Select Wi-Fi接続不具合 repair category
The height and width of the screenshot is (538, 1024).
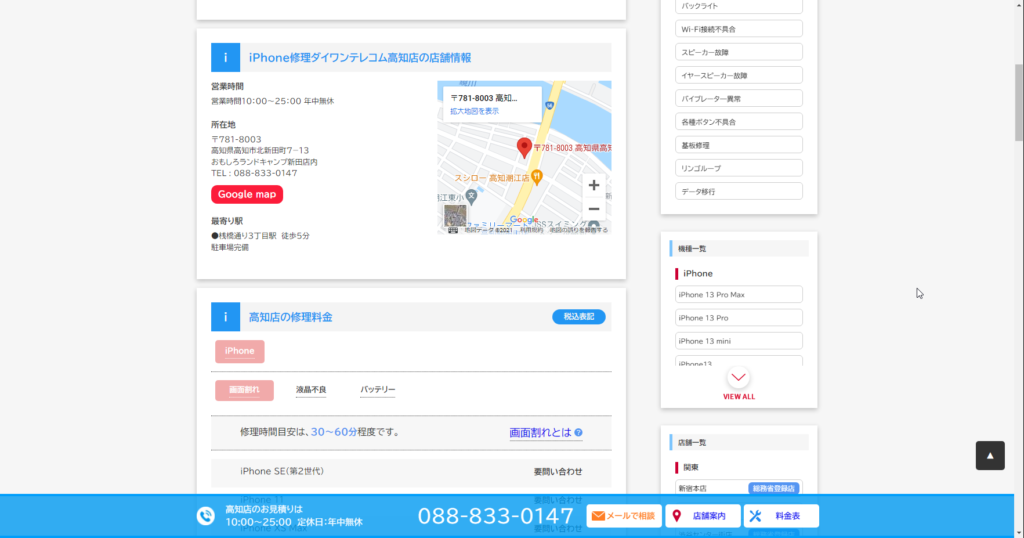[x=739, y=29]
